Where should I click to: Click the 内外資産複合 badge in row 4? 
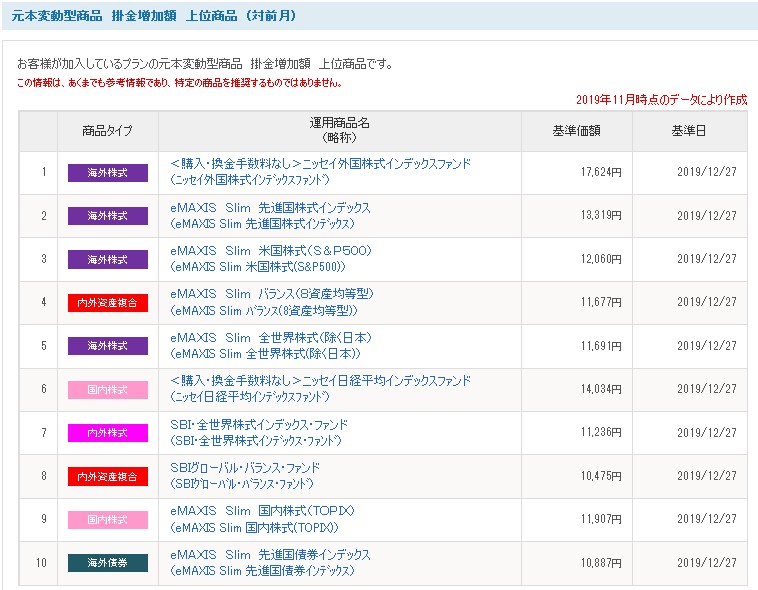[108, 303]
